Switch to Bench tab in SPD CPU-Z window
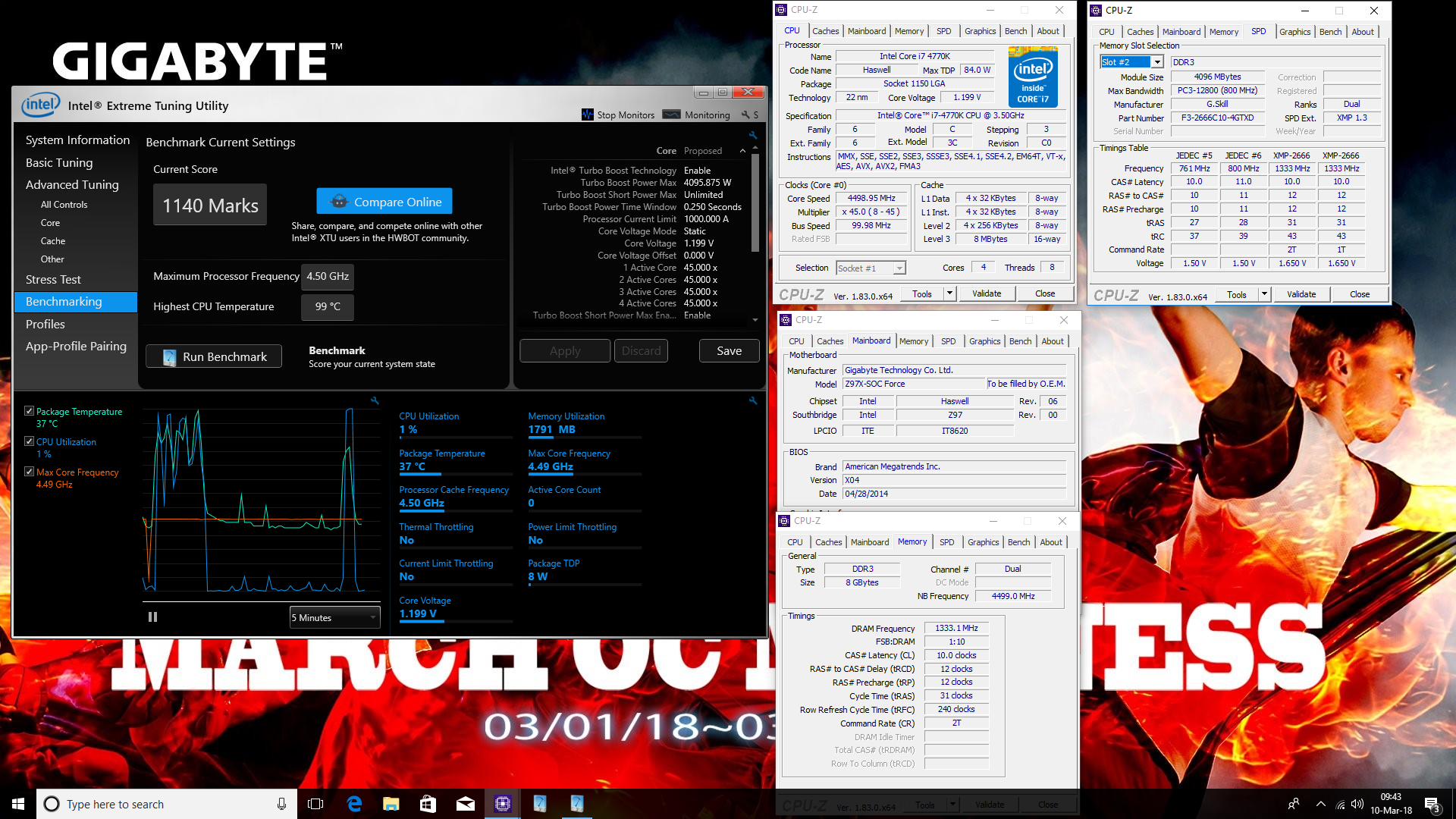 pyautogui.click(x=1330, y=32)
